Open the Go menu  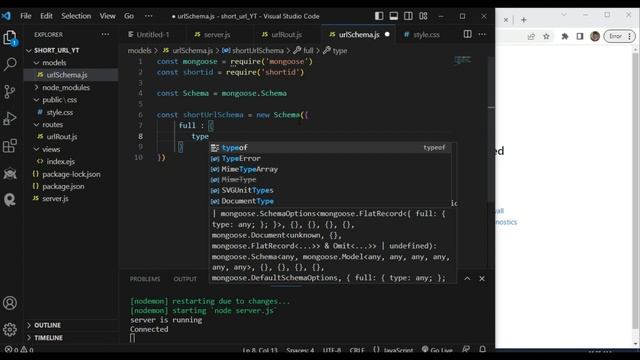pos(129,16)
